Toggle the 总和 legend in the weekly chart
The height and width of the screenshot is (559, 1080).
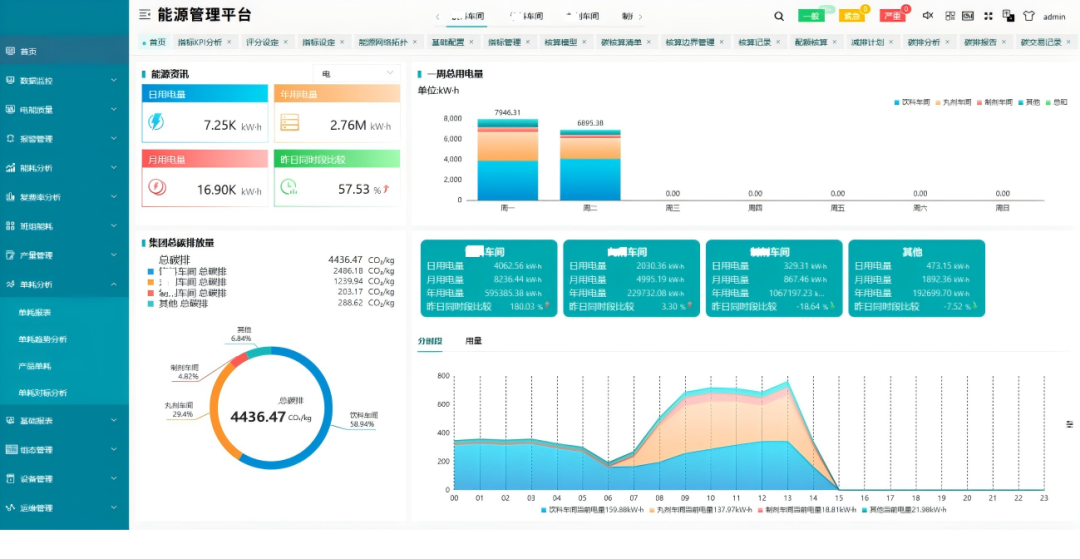[x=1056, y=102]
